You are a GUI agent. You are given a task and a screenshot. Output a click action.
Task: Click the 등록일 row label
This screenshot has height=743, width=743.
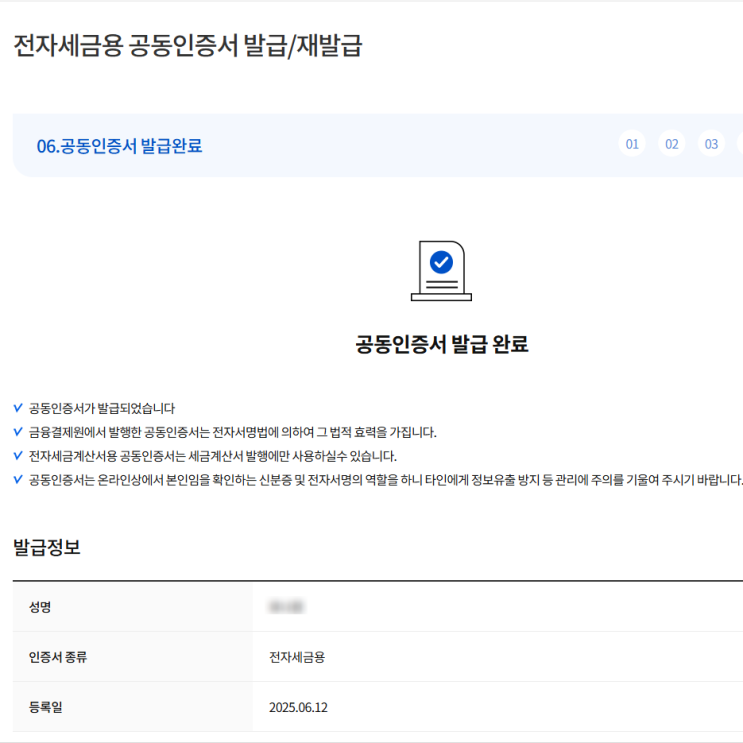point(45,707)
